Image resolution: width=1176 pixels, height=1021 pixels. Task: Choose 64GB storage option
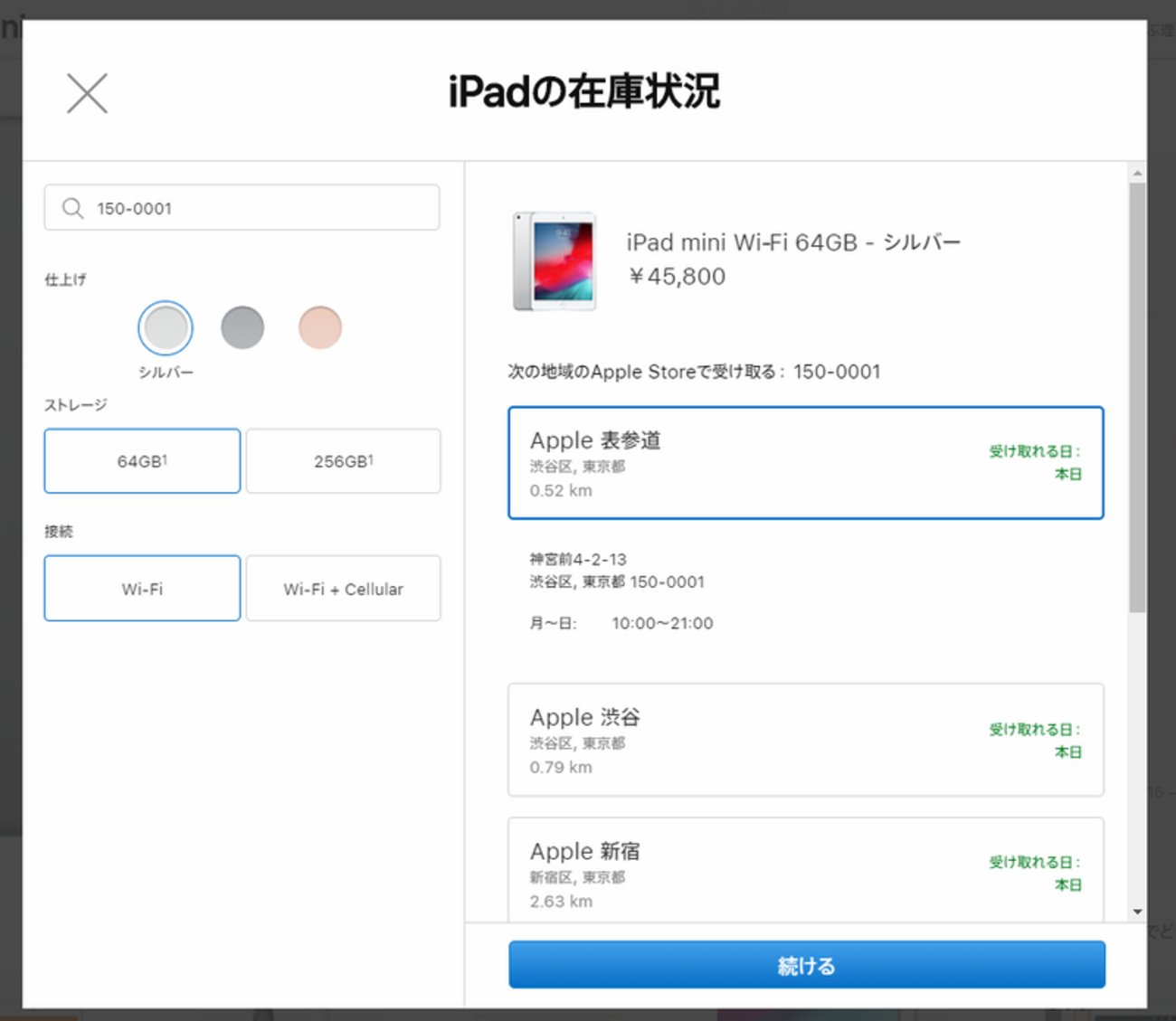click(142, 461)
